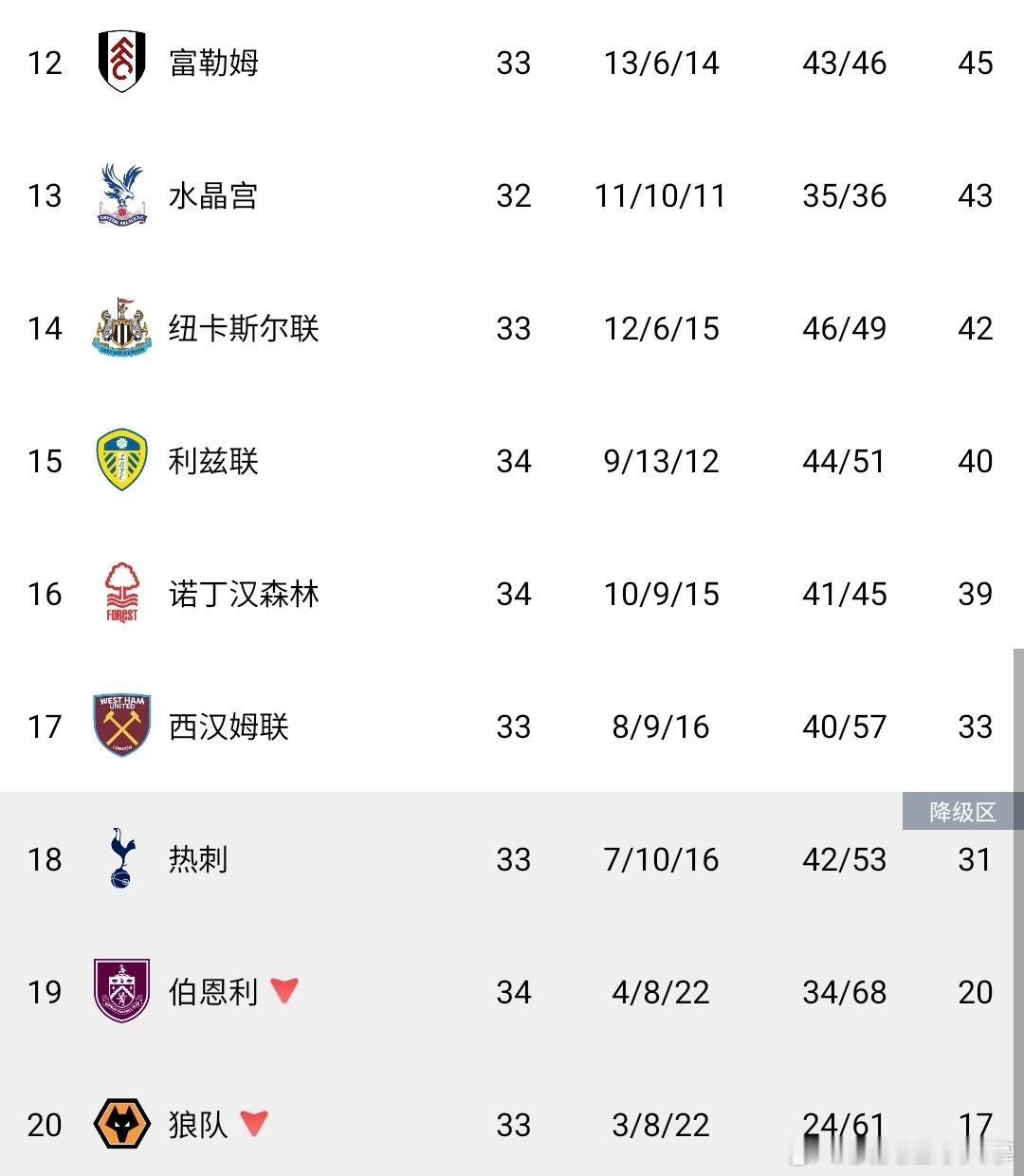Select the Burnley club crest
Screen dimensions: 1024x1176
click(x=120, y=992)
